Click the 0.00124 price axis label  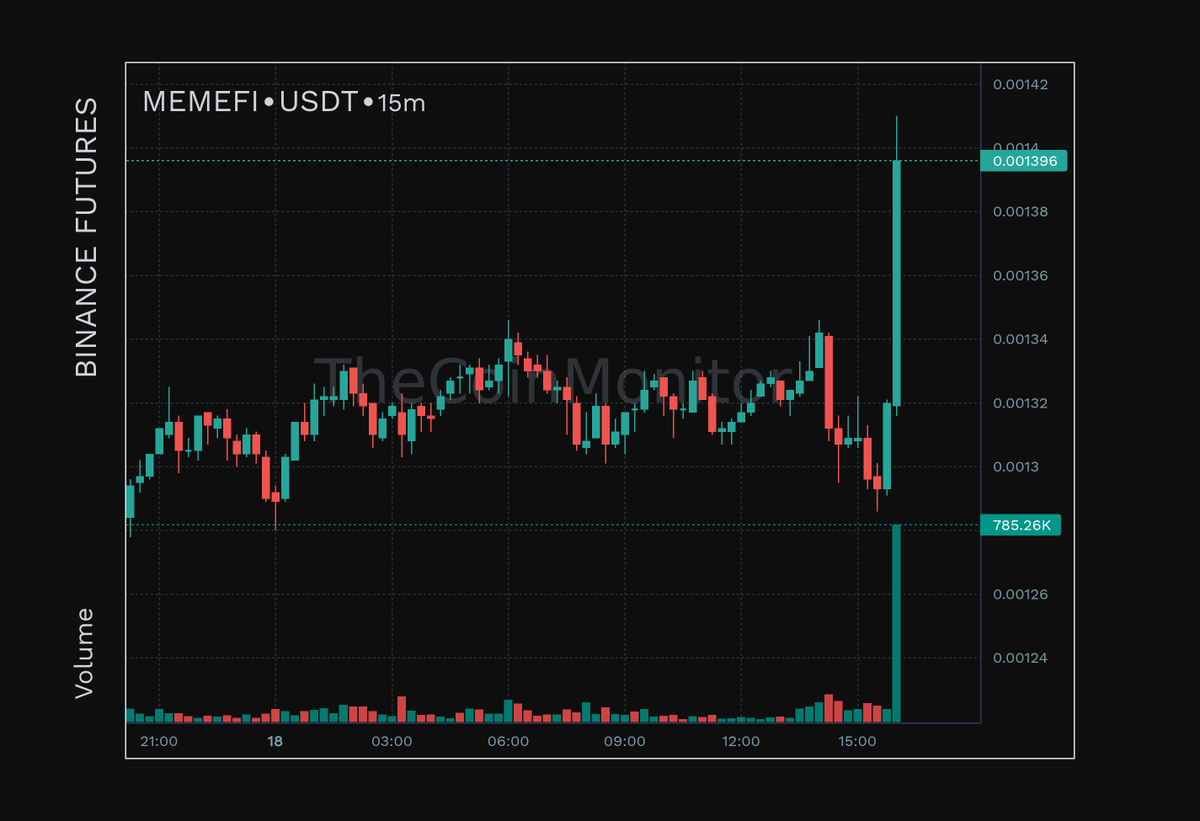pyautogui.click(x=1020, y=659)
